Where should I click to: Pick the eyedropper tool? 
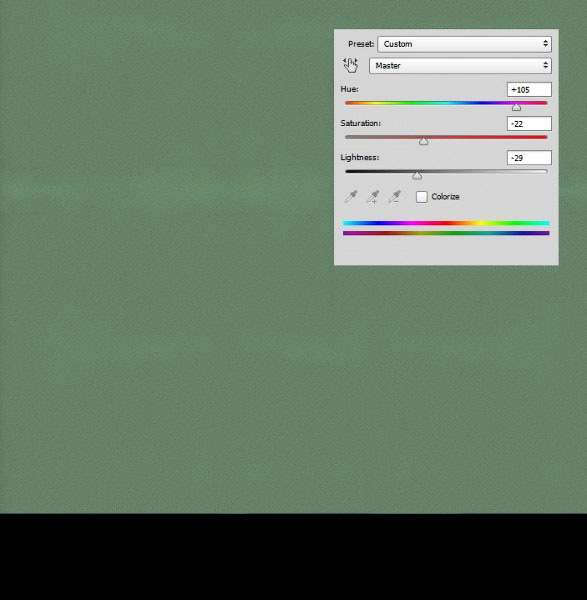351,197
